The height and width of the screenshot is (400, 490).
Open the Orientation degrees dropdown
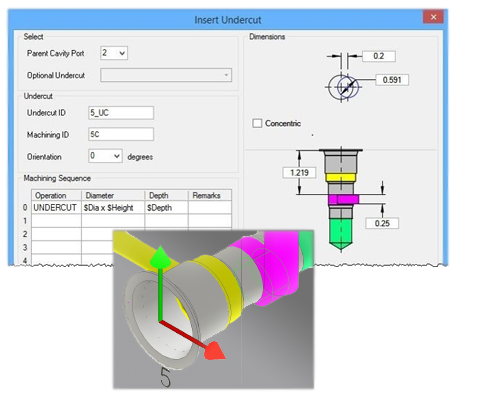coord(105,156)
